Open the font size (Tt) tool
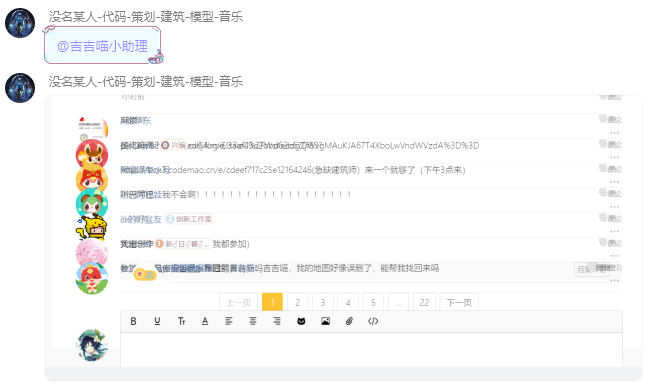Screen dimensions: 657x392 pyautogui.click(x=181, y=321)
